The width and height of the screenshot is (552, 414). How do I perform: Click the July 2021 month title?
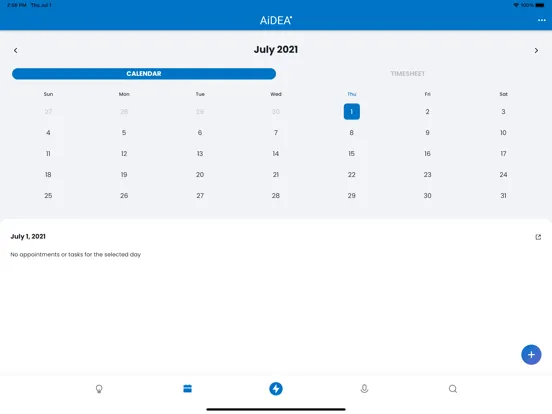click(x=276, y=50)
